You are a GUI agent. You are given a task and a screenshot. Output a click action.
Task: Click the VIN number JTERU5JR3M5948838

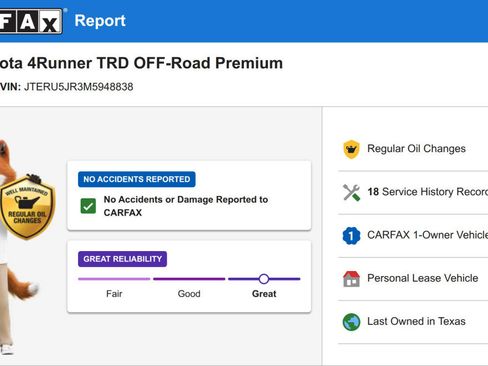(x=79, y=87)
